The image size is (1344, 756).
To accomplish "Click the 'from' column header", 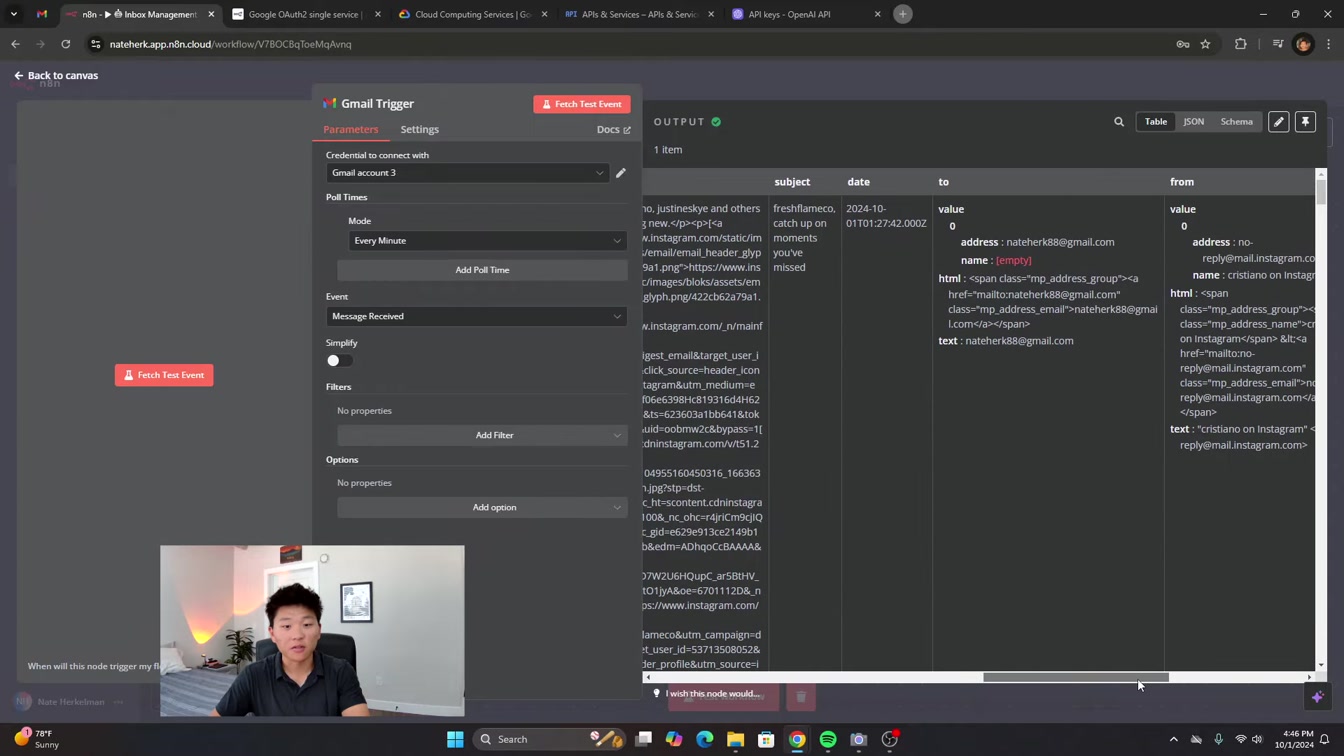I will click(1182, 182).
